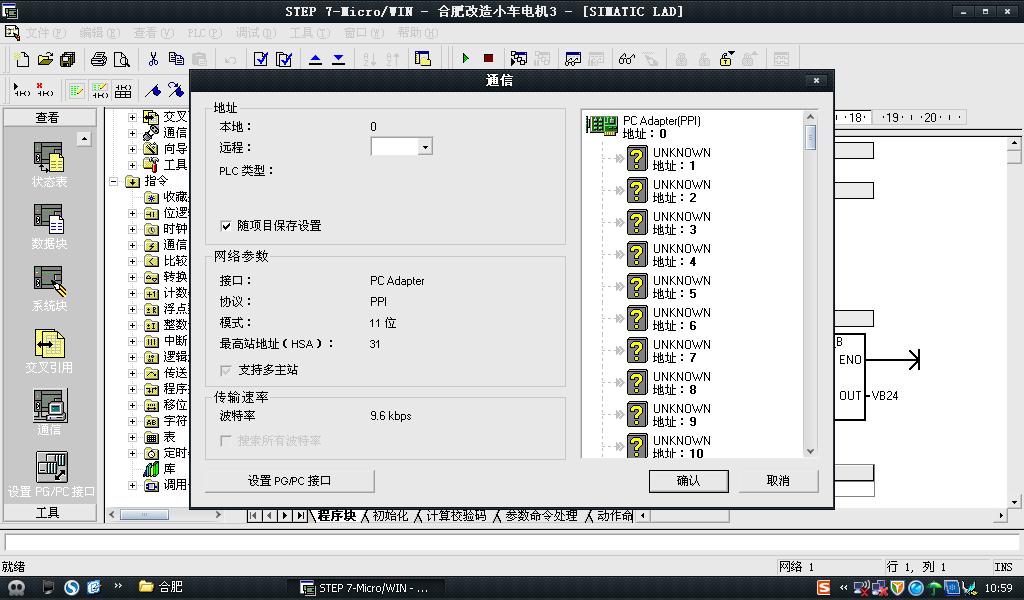Close the 通信 dialog
Image resolution: width=1024 pixels, height=600 pixels.
coord(816,80)
